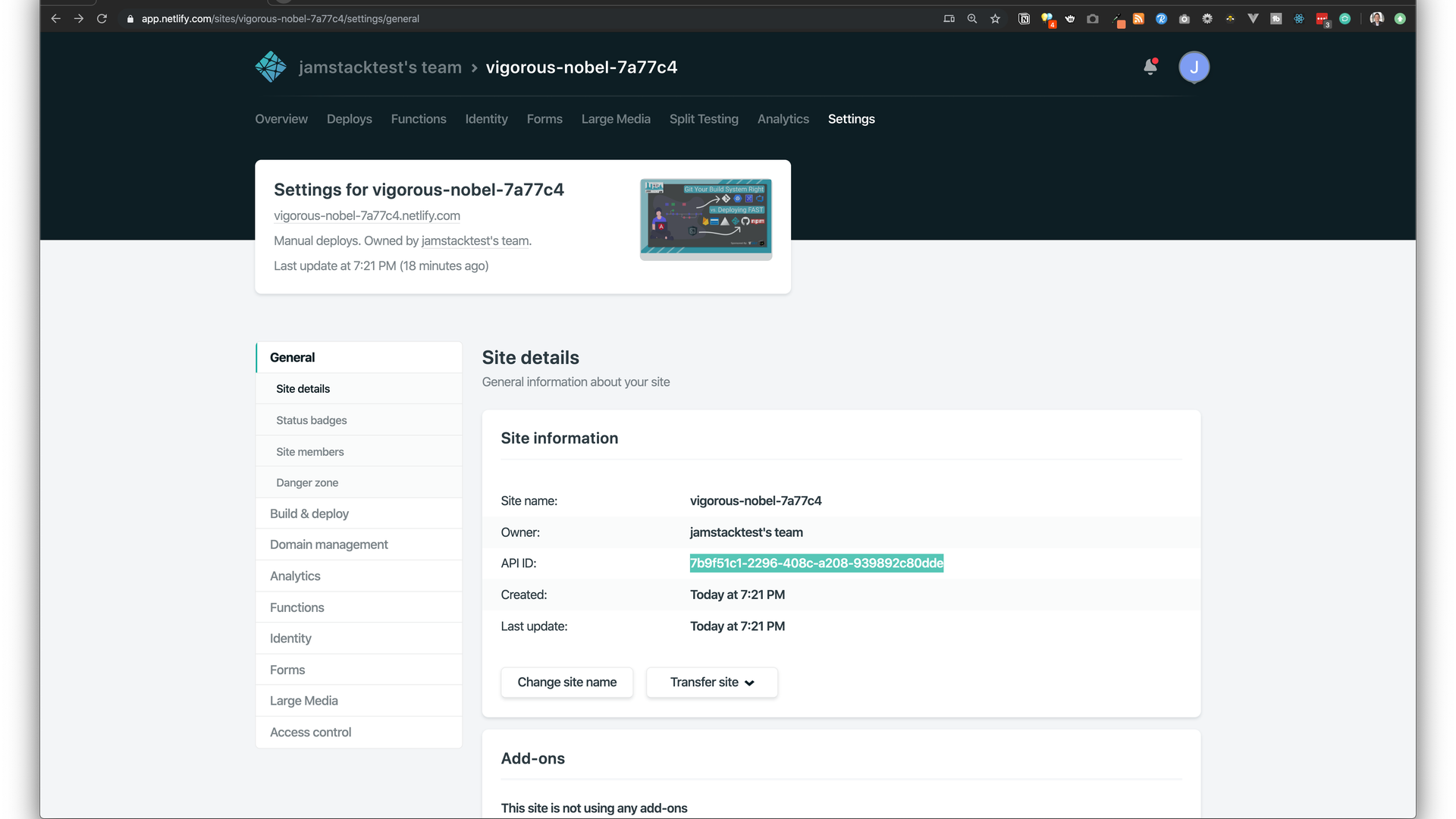Click the browser zoom magnifier icon
Screen dimensions: 1456x819
click(x=971, y=19)
